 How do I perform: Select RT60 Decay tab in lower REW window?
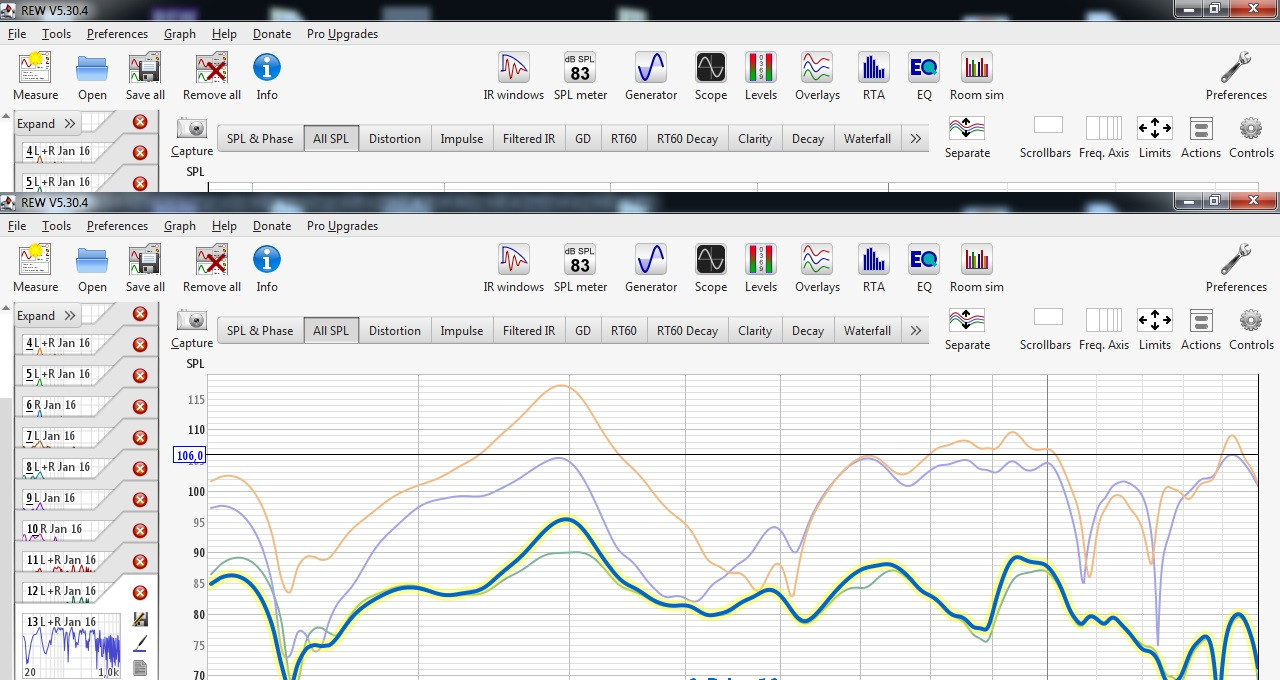(687, 331)
